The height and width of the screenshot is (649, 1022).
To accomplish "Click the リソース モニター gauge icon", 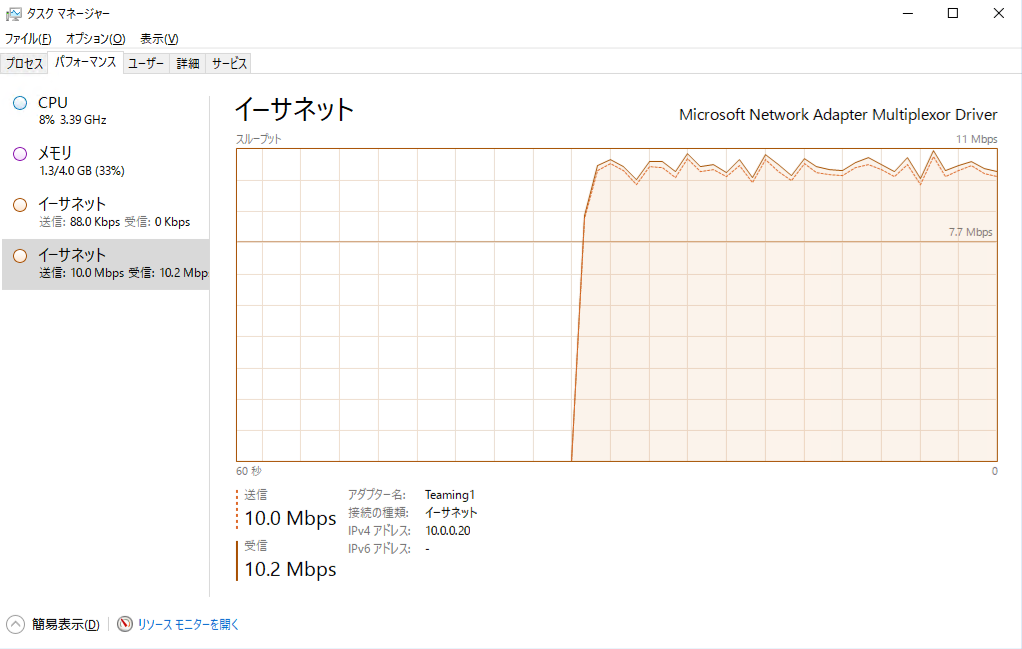I will [x=125, y=624].
